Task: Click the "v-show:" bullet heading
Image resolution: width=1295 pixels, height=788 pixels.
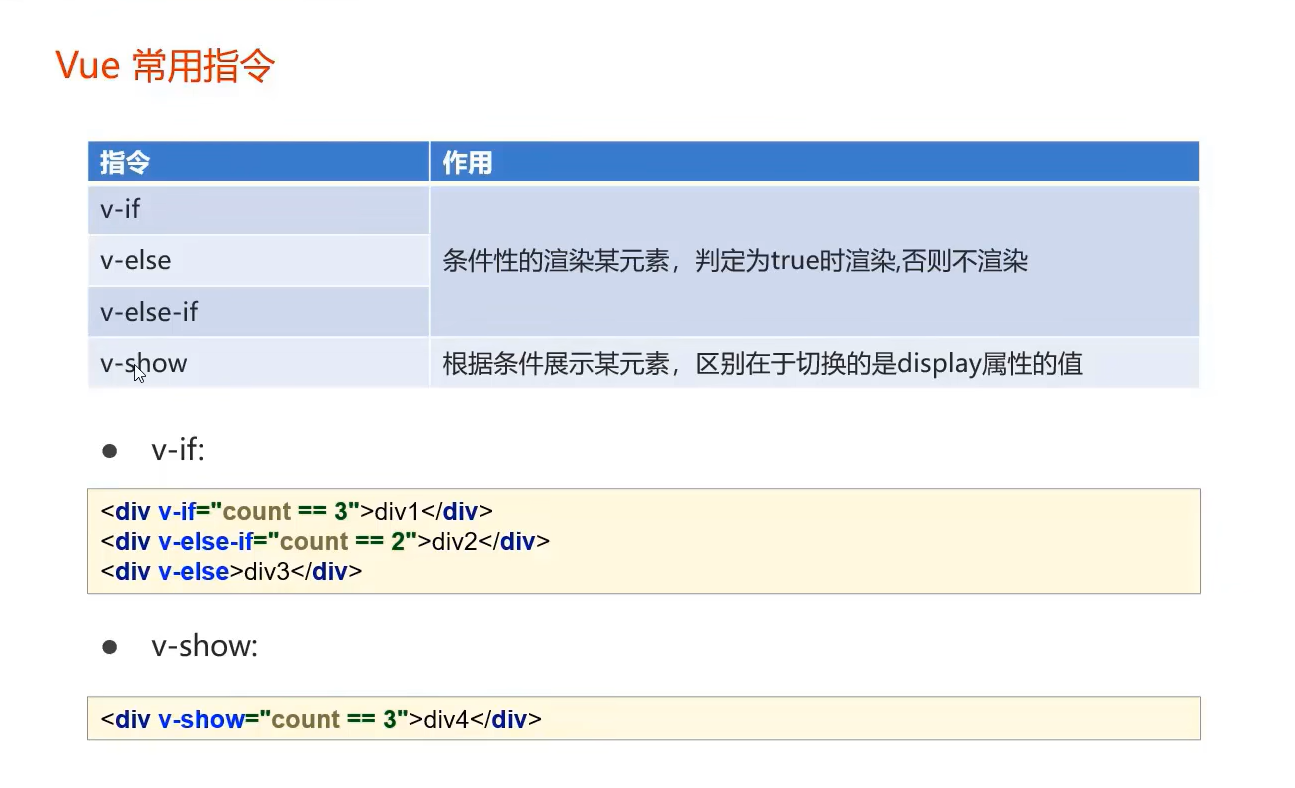Action: tap(205, 646)
